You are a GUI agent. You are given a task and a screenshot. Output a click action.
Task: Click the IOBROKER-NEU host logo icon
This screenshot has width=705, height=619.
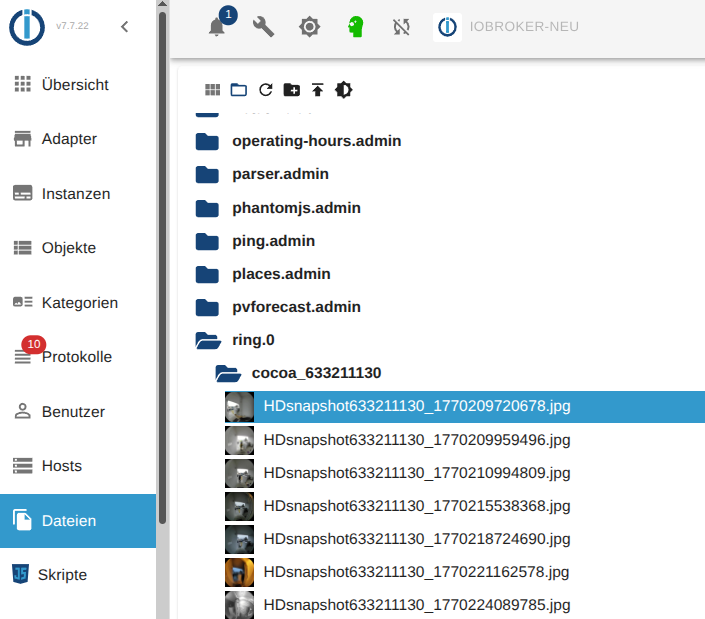(447, 27)
